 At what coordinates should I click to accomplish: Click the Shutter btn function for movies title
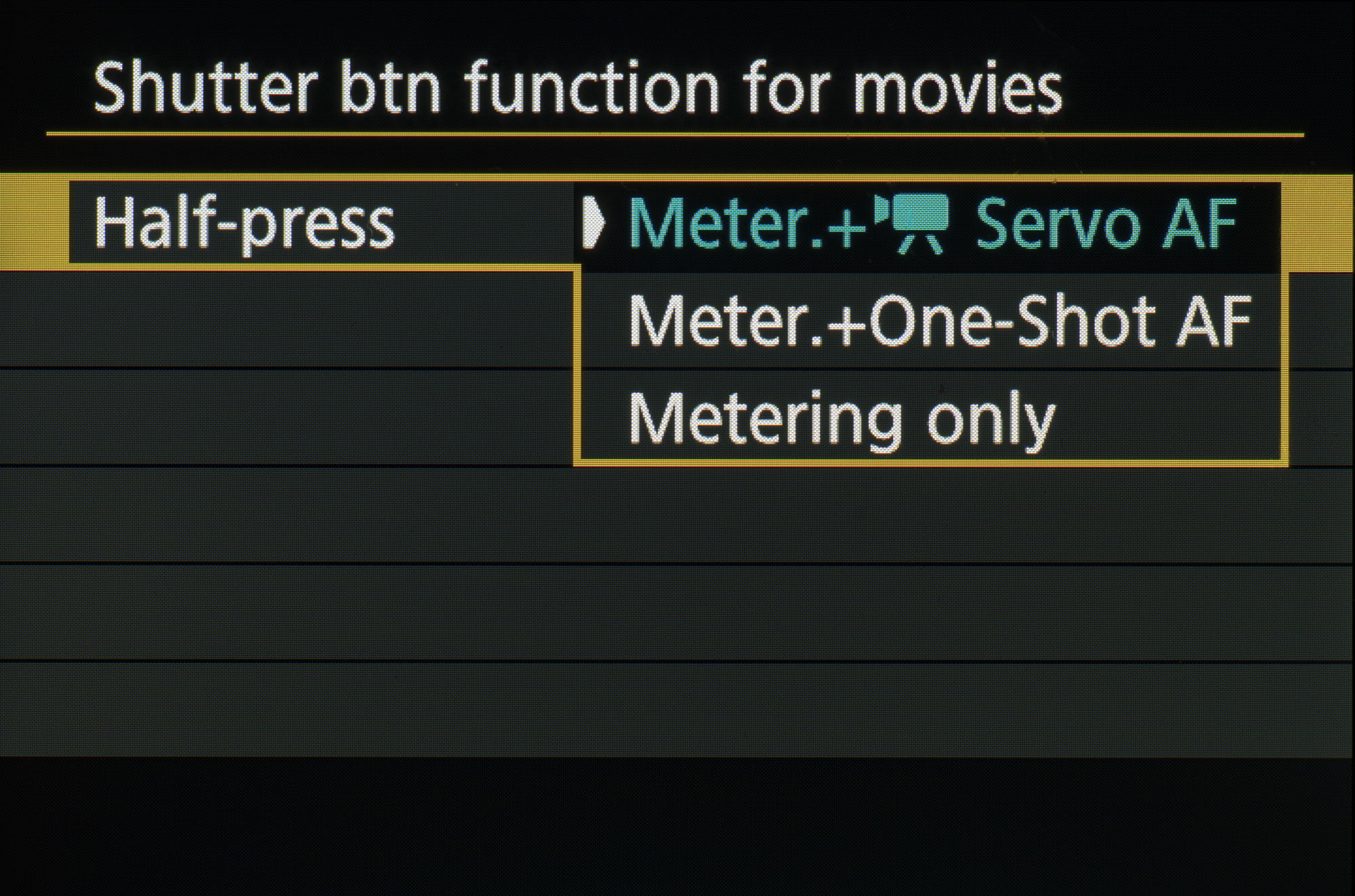pyautogui.click(x=577, y=88)
